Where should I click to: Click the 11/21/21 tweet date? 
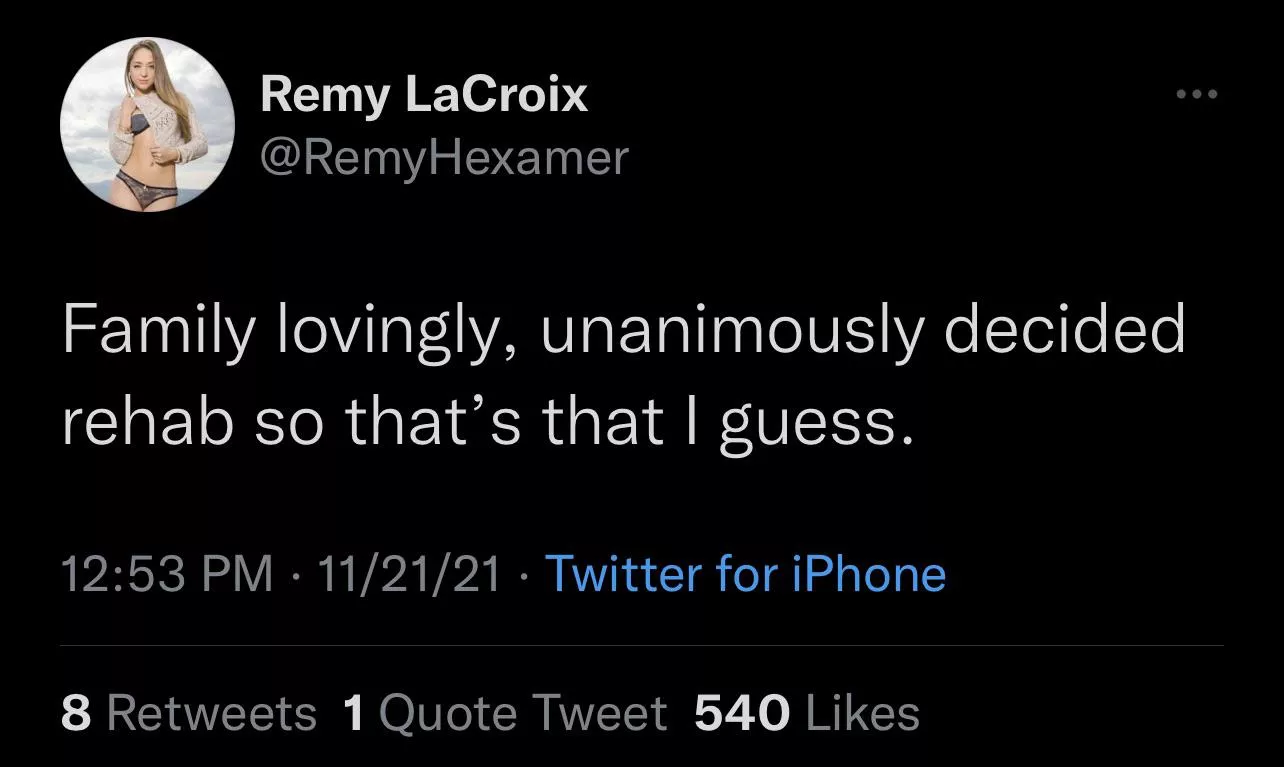(x=408, y=574)
